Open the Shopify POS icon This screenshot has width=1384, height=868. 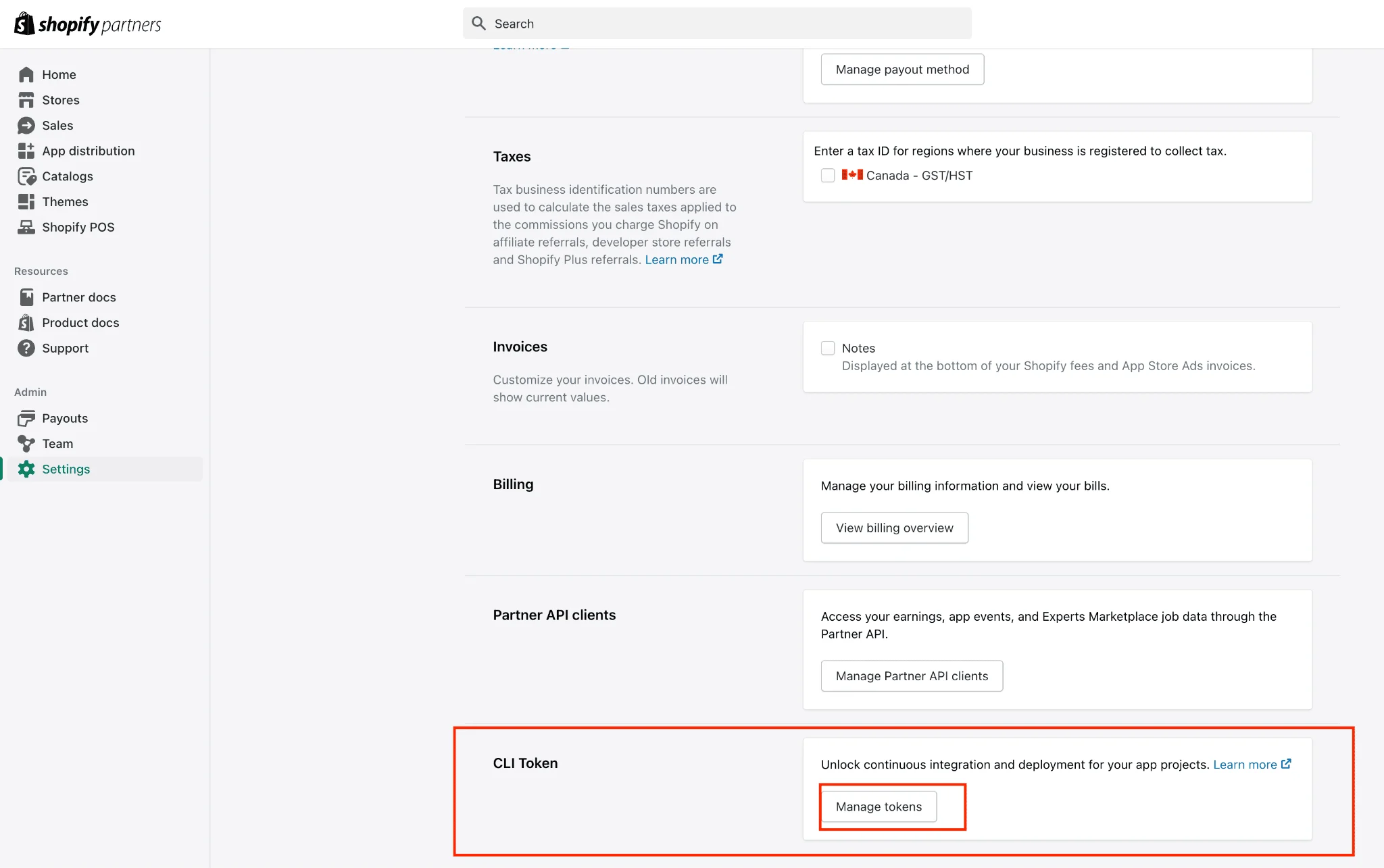click(27, 227)
